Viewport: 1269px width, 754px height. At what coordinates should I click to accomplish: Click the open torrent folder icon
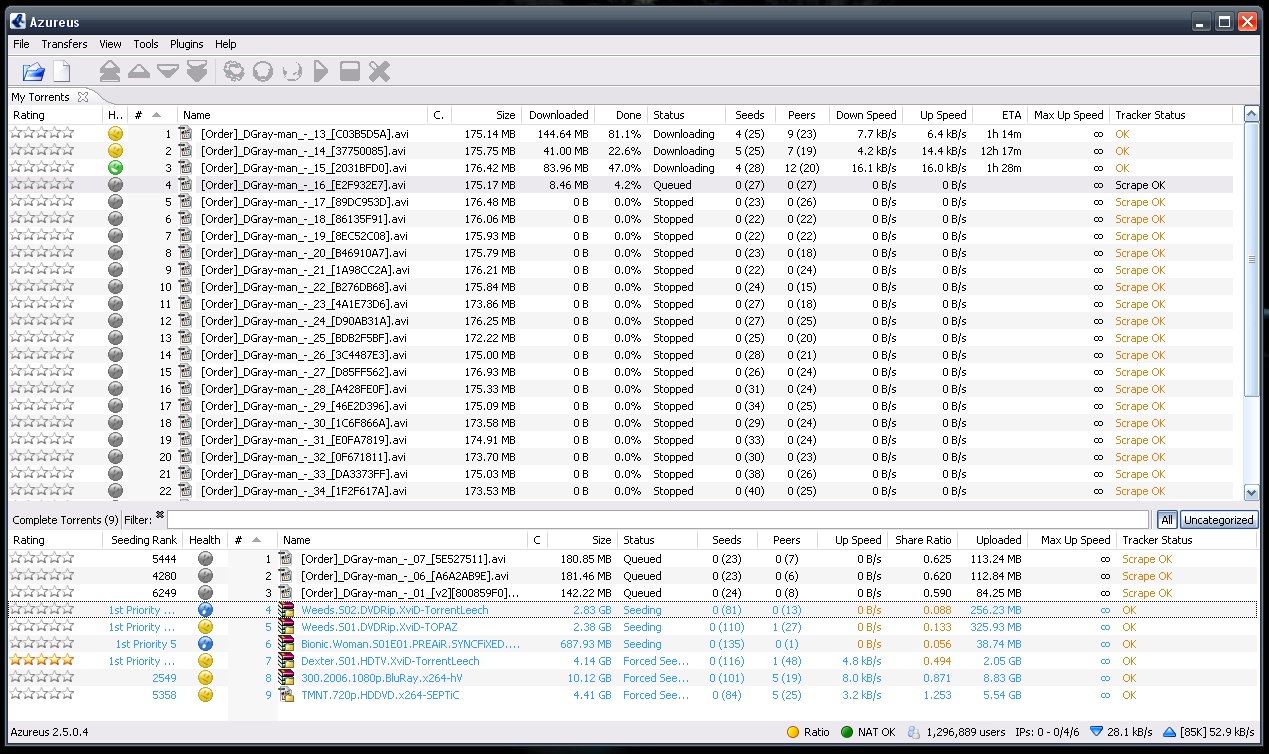tap(33, 71)
